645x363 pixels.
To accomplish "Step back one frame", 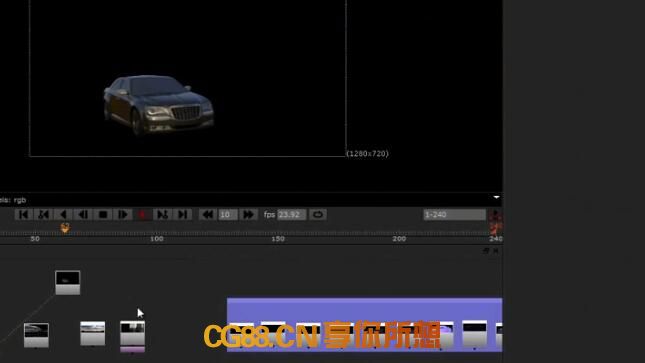I will 83,214.
